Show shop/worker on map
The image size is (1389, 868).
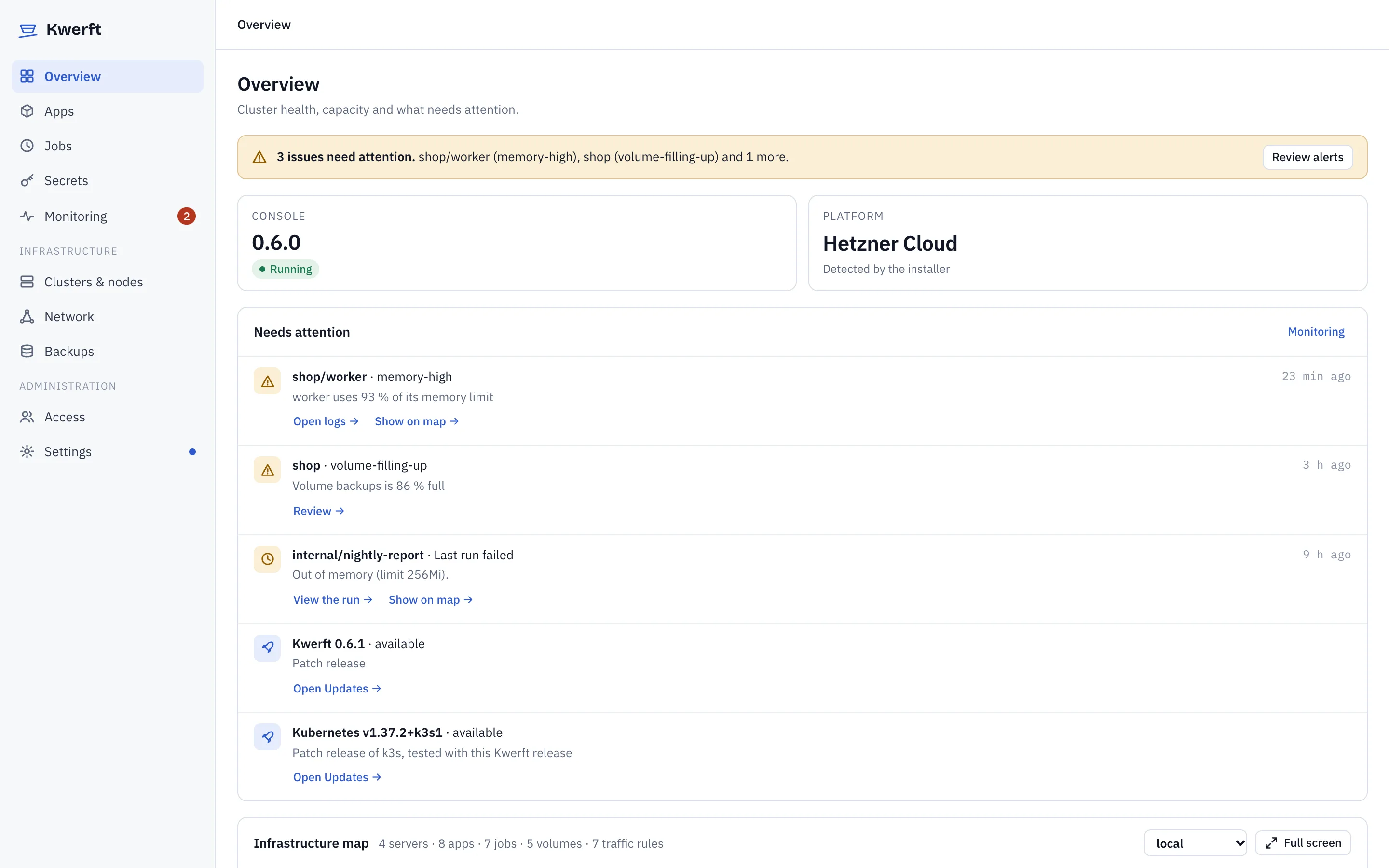(x=417, y=421)
